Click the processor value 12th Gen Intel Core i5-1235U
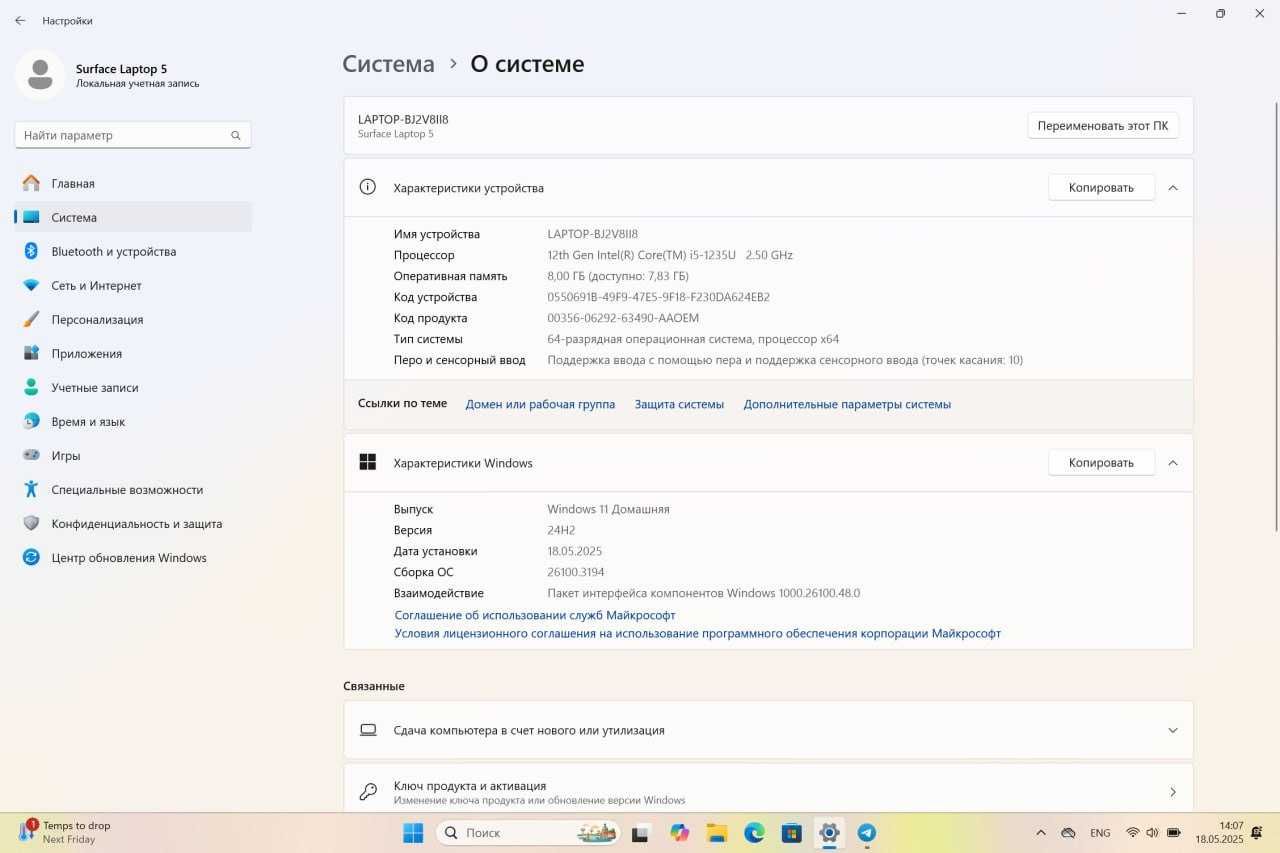 tap(670, 255)
